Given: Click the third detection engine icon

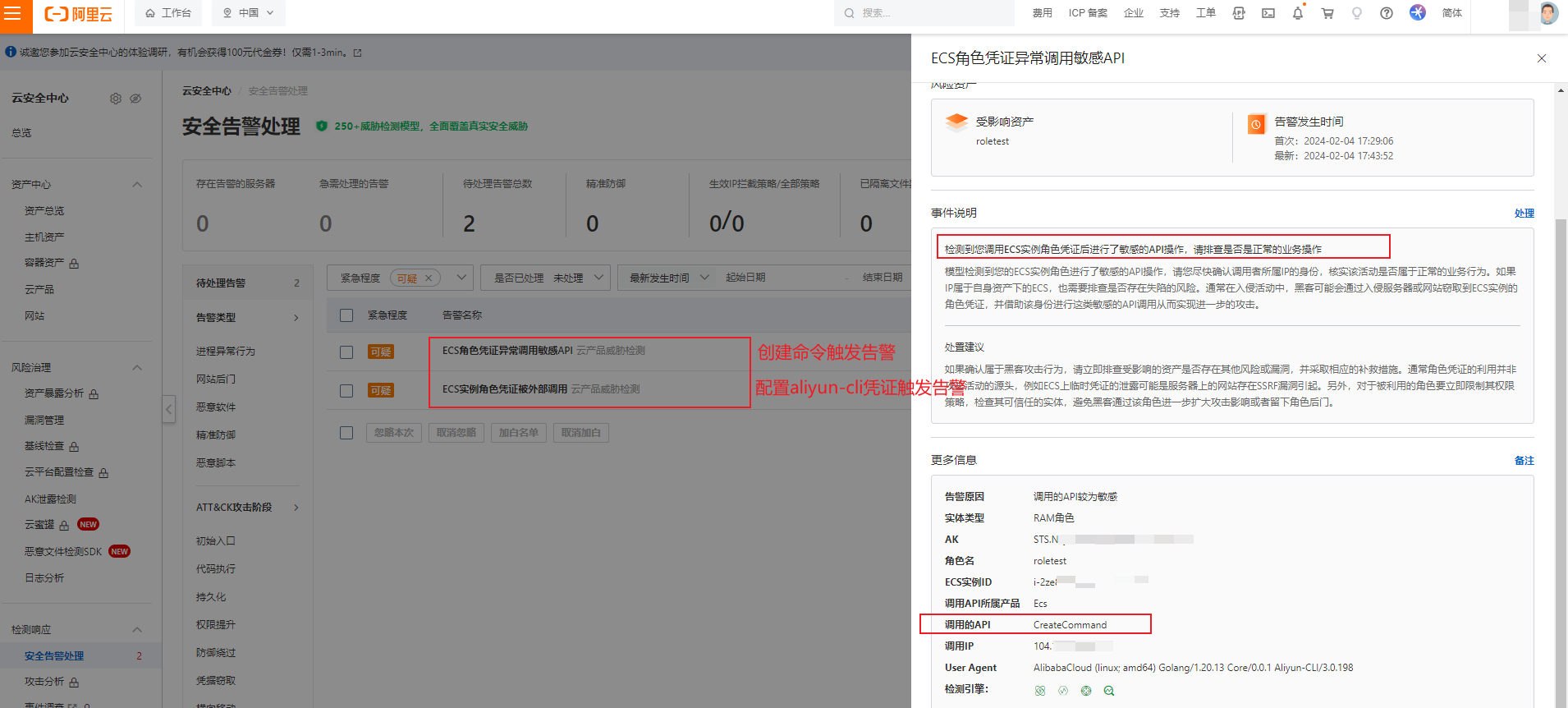Looking at the screenshot, I should click(1086, 691).
